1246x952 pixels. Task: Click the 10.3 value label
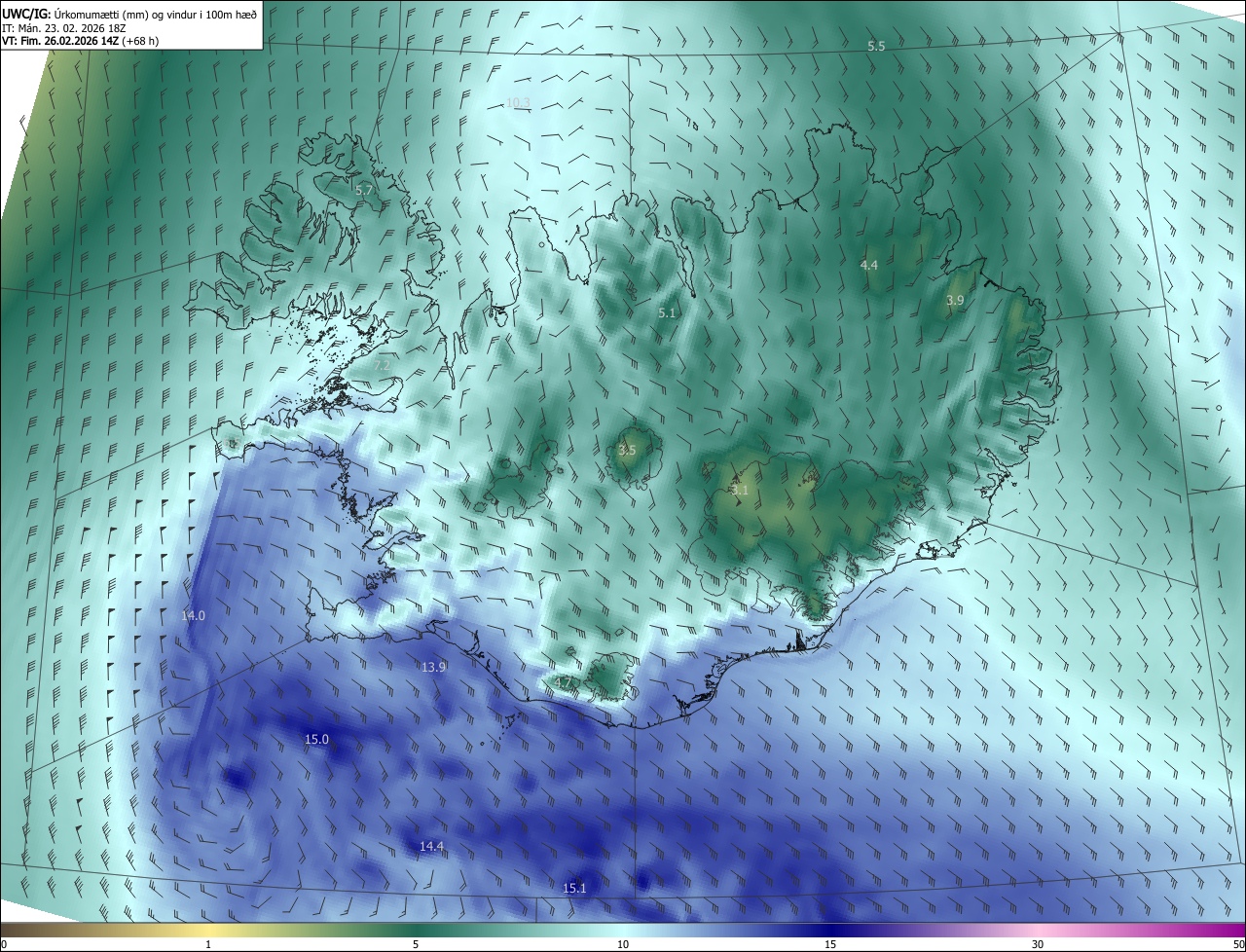pyautogui.click(x=518, y=103)
